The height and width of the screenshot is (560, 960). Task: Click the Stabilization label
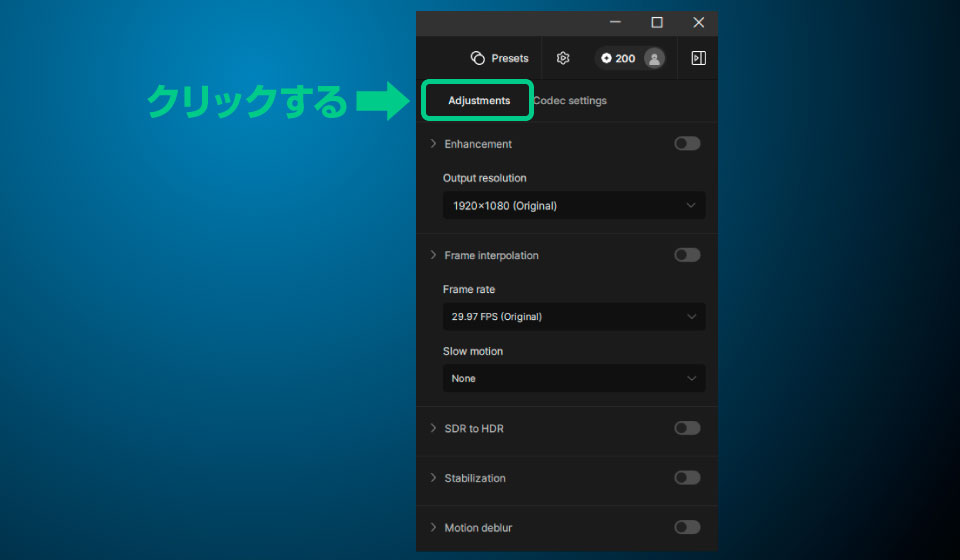(475, 478)
